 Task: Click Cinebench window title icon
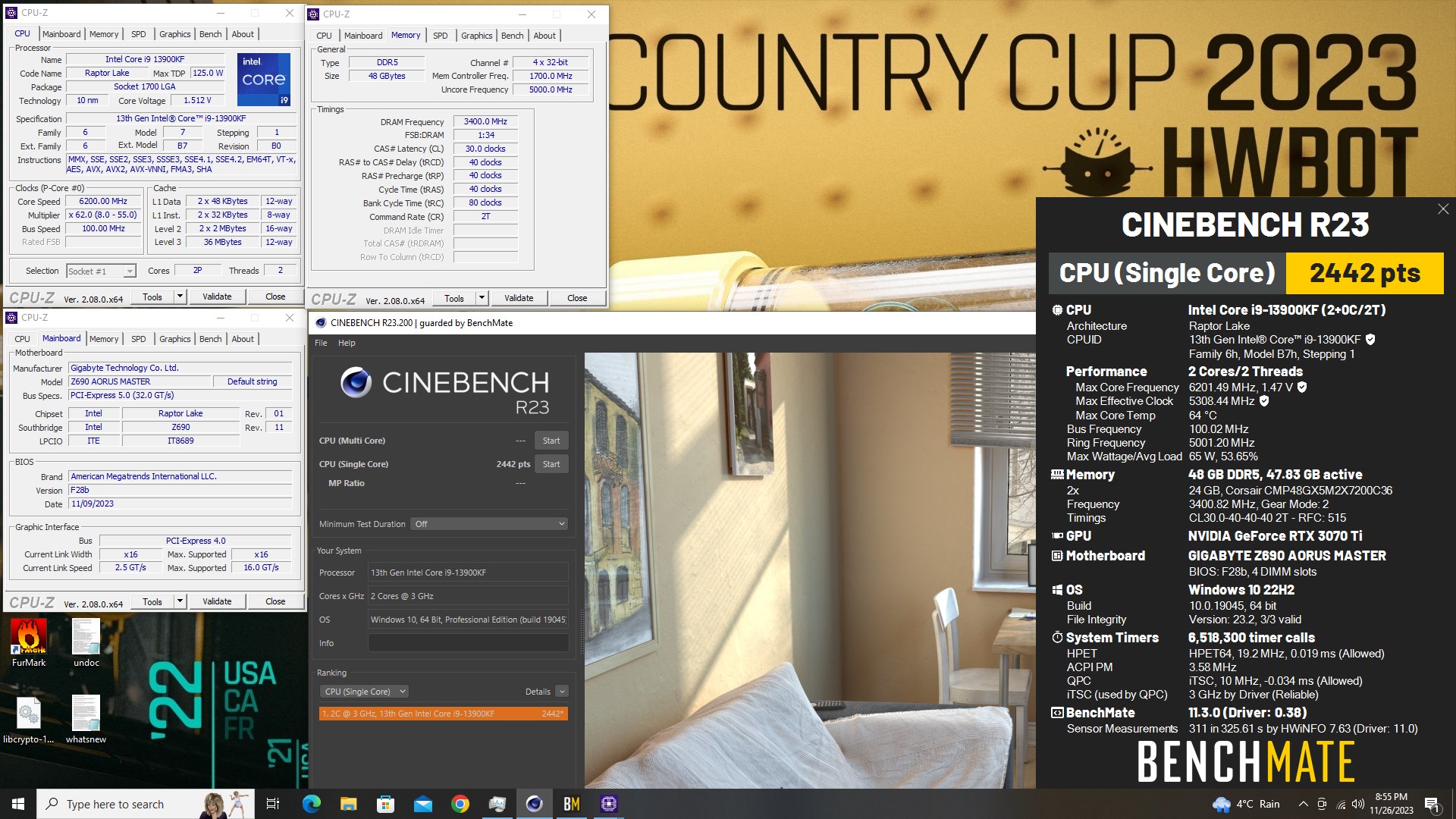point(321,323)
